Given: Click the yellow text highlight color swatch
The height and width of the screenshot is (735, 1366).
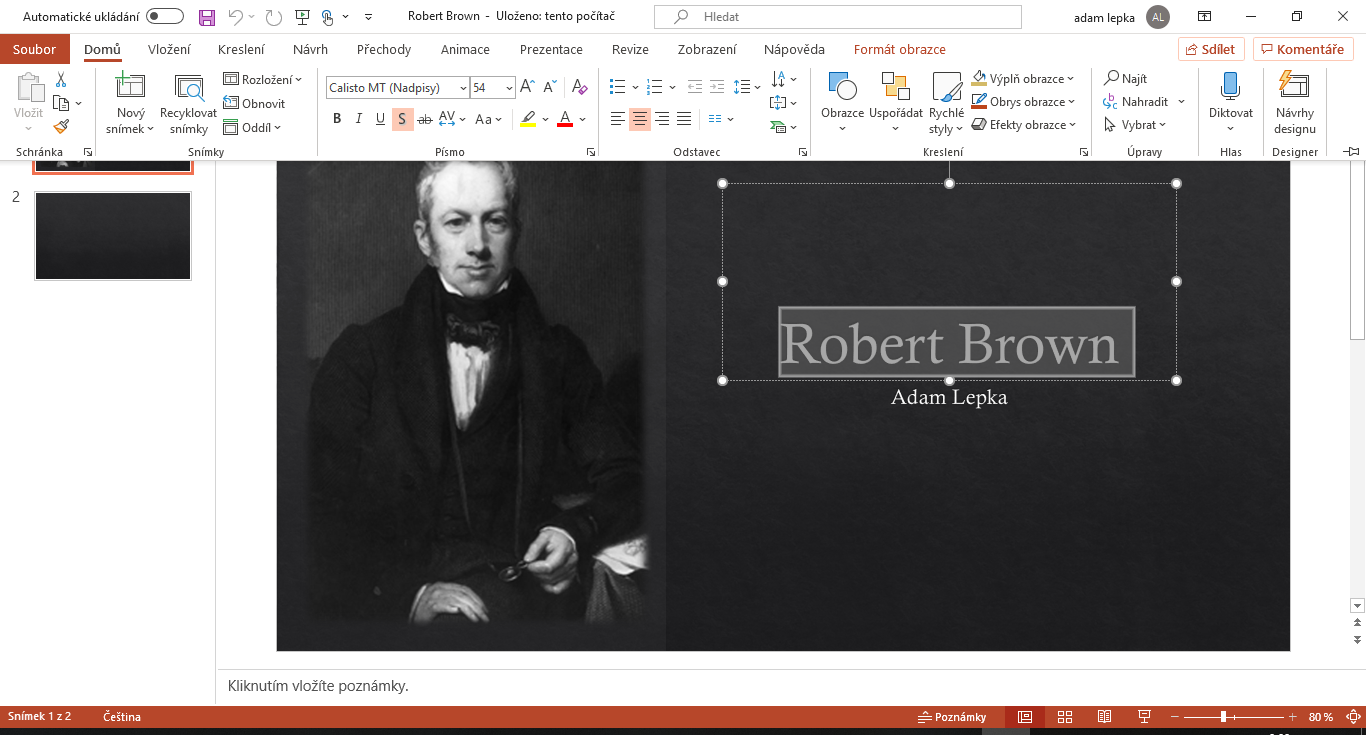Looking at the screenshot, I should pyautogui.click(x=528, y=119).
